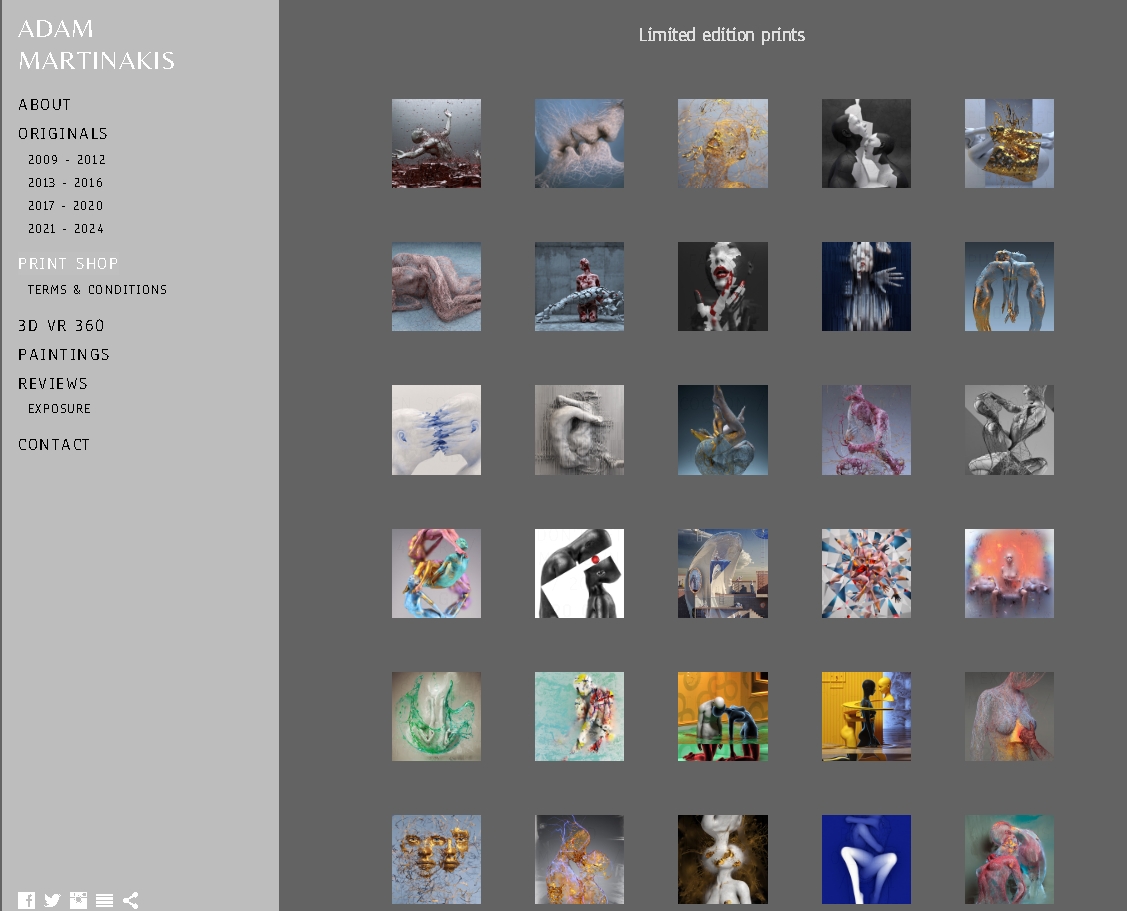Open the Facebook social icon
Screen dimensions: 1127x911
pyautogui.click(x=27, y=900)
